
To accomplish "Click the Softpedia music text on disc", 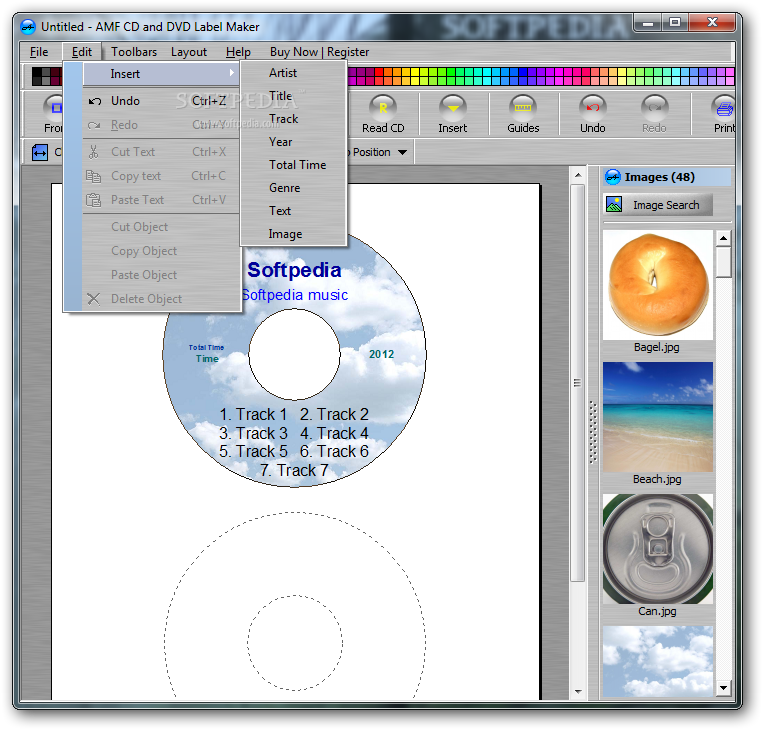I will (295, 295).
